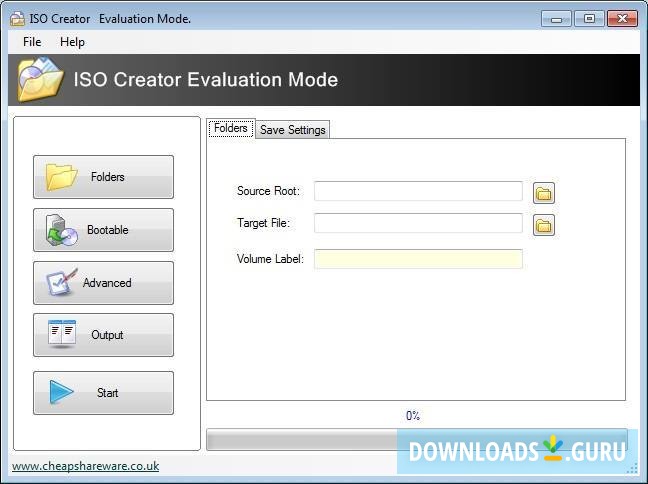Click the ISO Creator banner folder logo
Viewport: 648px width, 484px height.
point(40,79)
